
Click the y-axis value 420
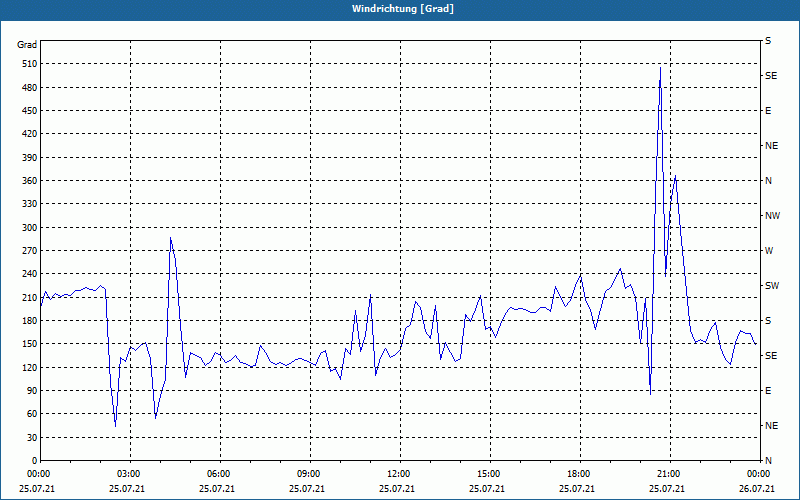click(x=30, y=134)
